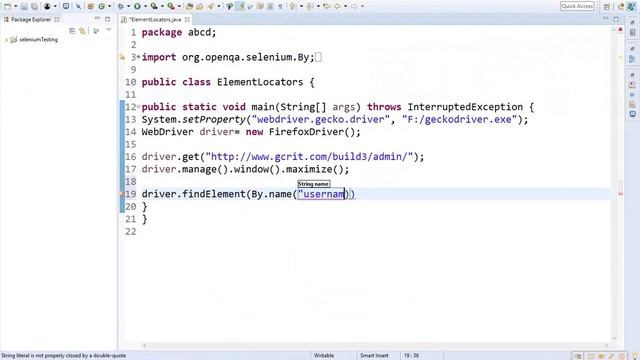
Task: Expand the seleniumTesting project node
Action: (x=6, y=40)
